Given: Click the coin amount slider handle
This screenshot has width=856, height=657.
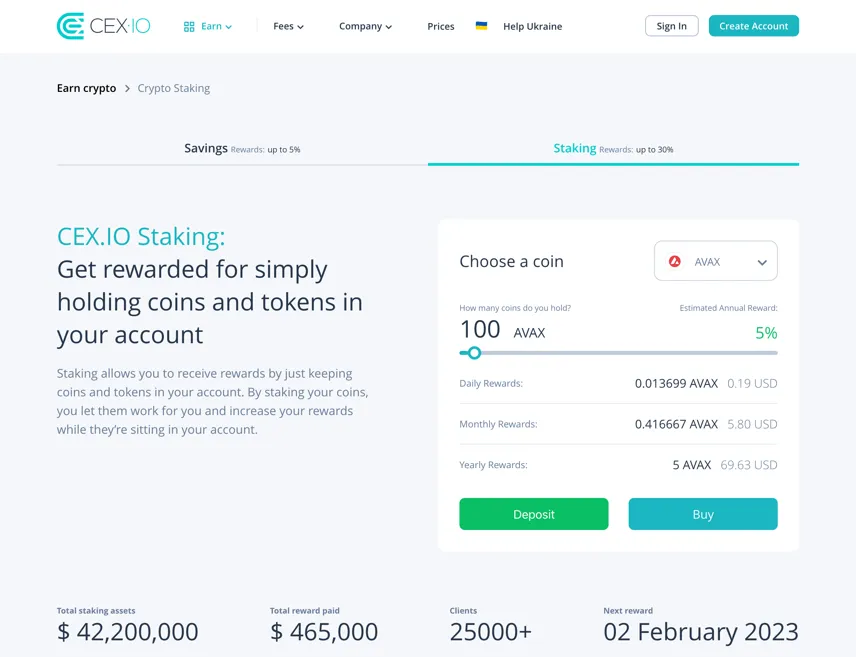Looking at the screenshot, I should pyautogui.click(x=474, y=353).
